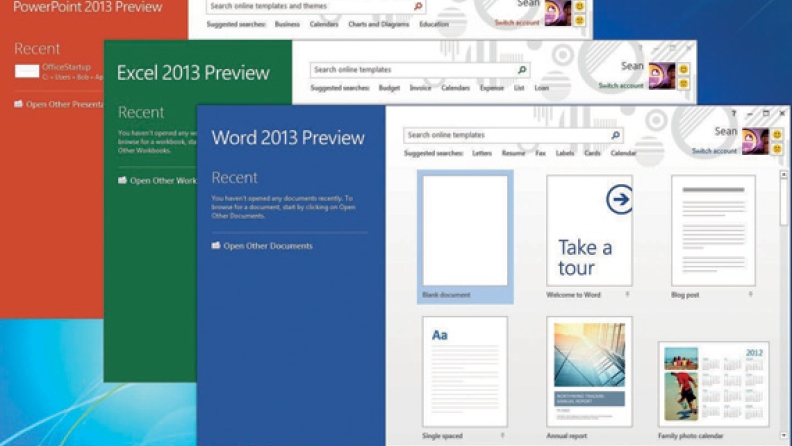Open Other Presentations in PowerPoint window
The width and height of the screenshot is (792, 446).
[64, 105]
